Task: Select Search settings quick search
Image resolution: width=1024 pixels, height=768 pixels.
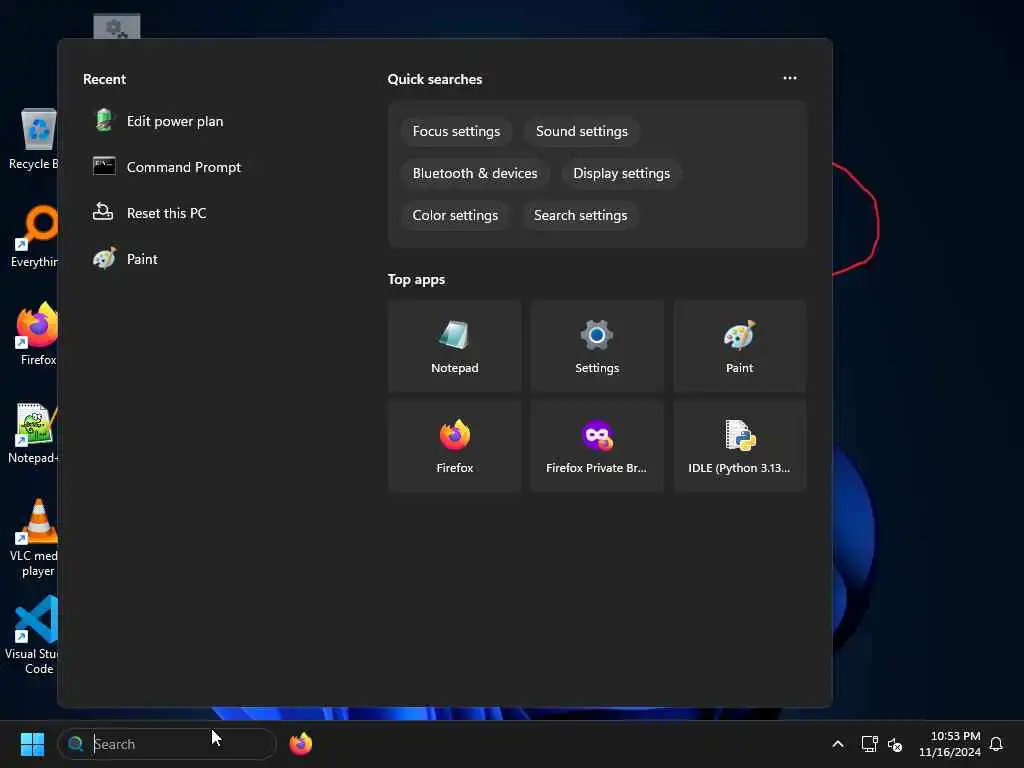Action: tap(580, 215)
